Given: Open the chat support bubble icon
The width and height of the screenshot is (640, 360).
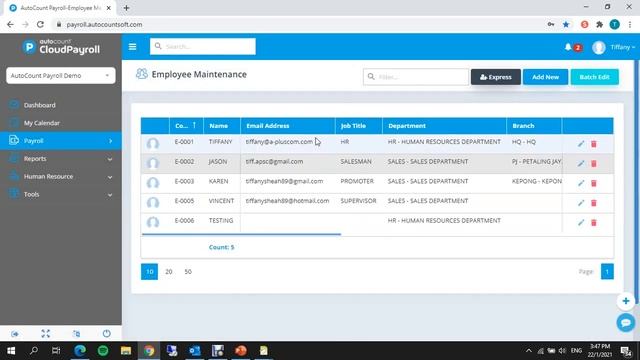Looking at the screenshot, I should click(626, 323).
